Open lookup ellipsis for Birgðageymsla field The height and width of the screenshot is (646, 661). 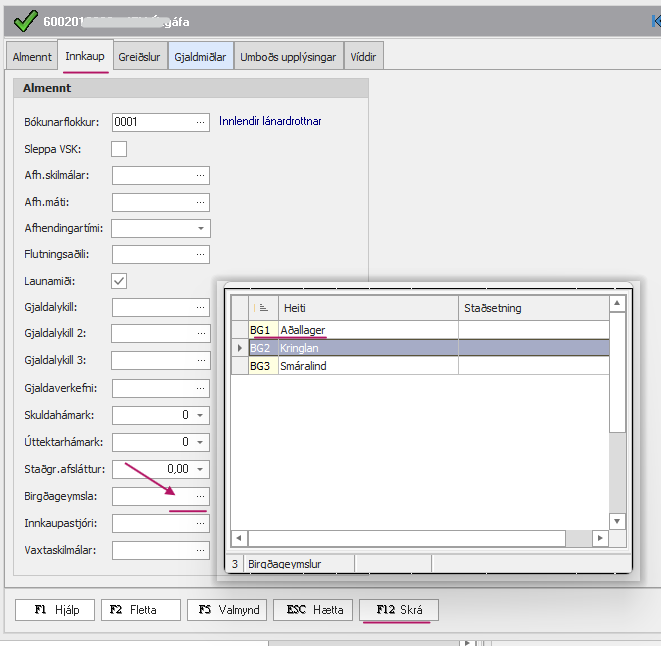point(200,496)
